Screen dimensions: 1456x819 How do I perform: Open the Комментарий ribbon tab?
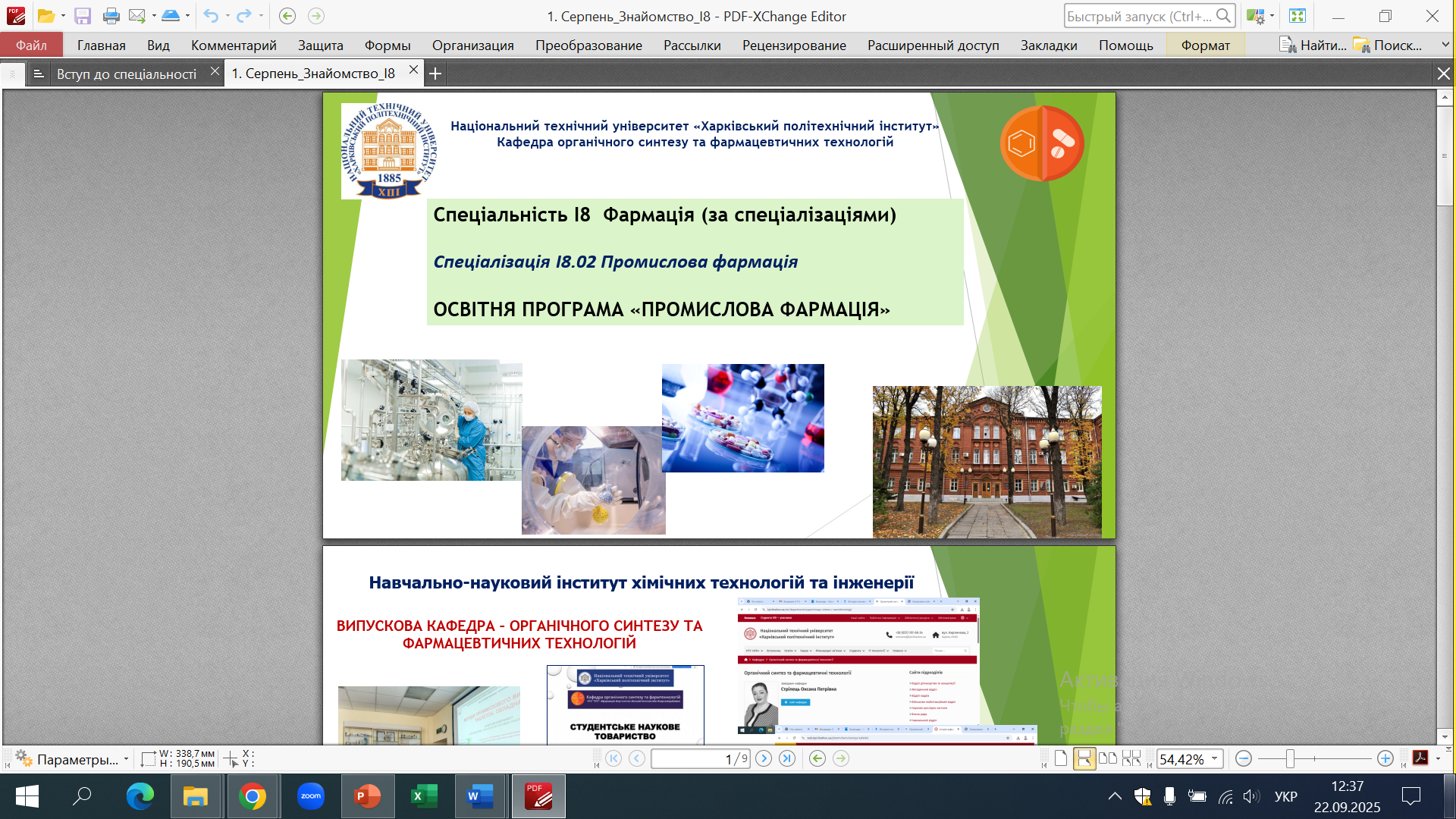coord(234,45)
